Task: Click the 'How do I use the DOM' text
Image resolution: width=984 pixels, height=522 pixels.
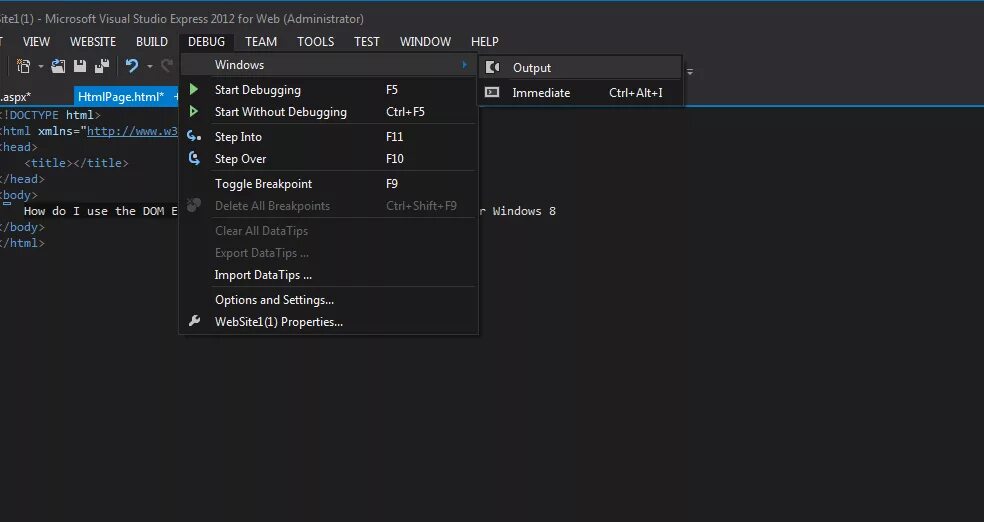Action: [94, 211]
